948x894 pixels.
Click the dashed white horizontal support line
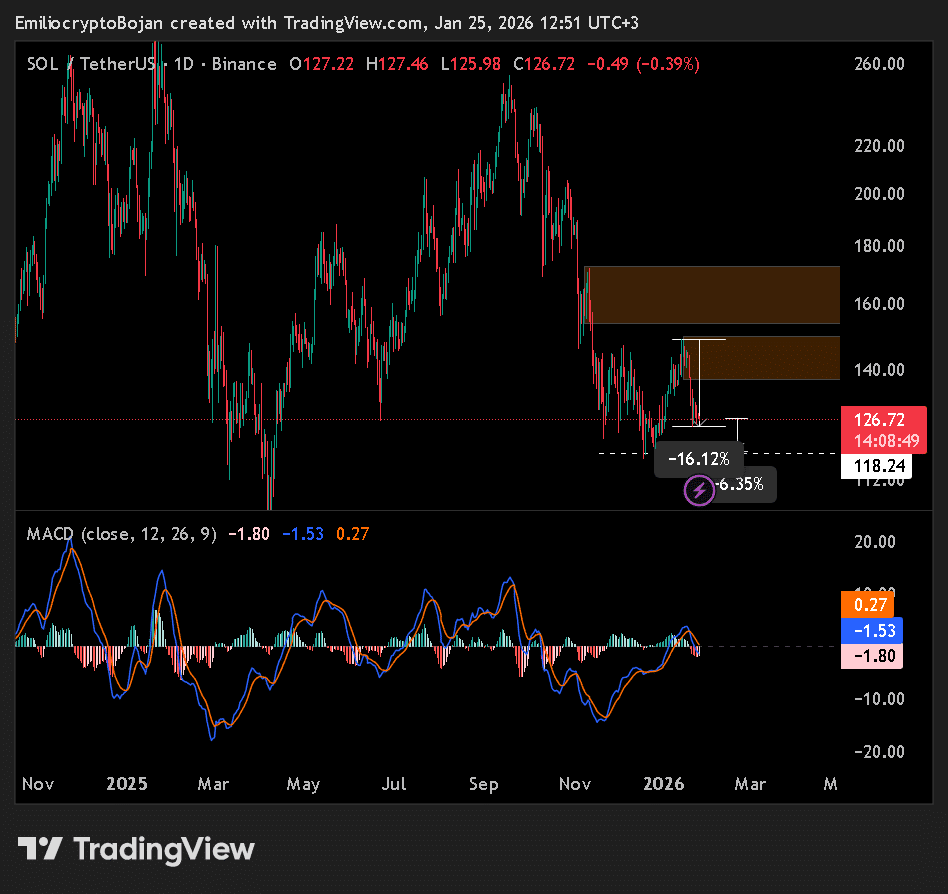click(718, 453)
